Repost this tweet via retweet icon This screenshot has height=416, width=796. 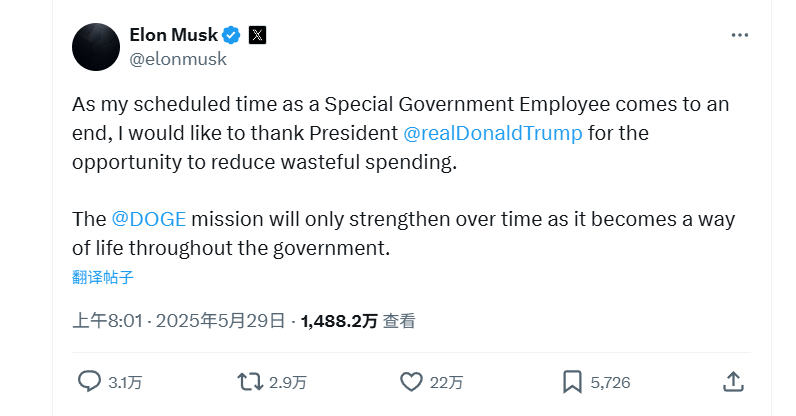tap(248, 381)
